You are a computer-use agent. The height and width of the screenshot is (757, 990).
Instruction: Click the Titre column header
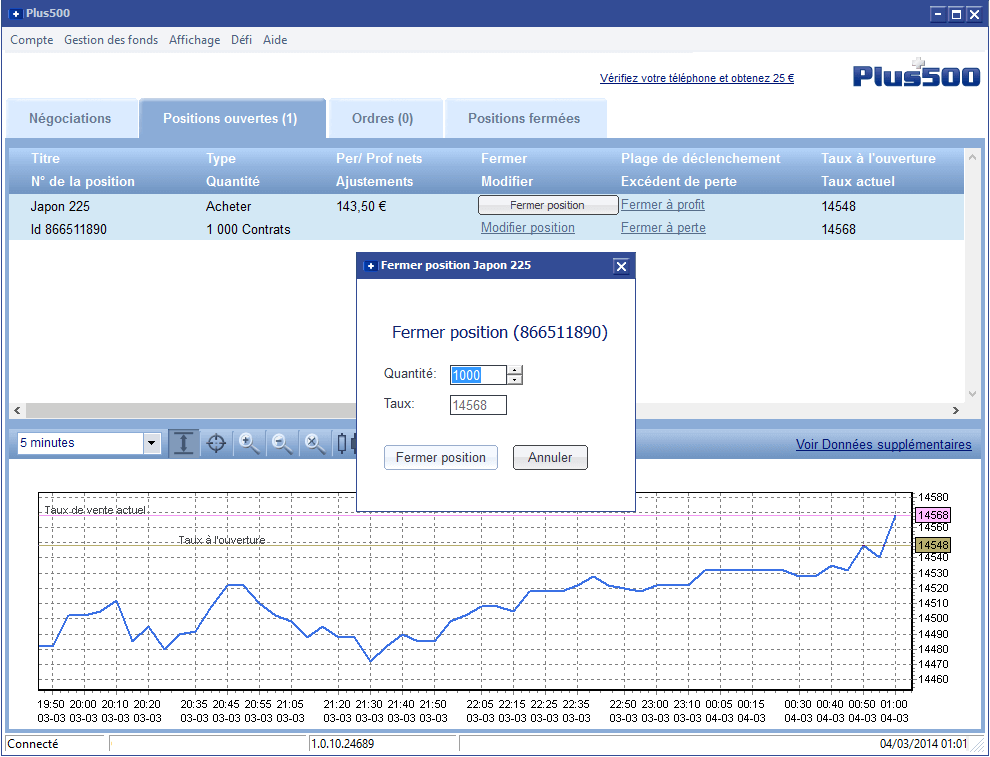pyautogui.click(x=45, y=158)
